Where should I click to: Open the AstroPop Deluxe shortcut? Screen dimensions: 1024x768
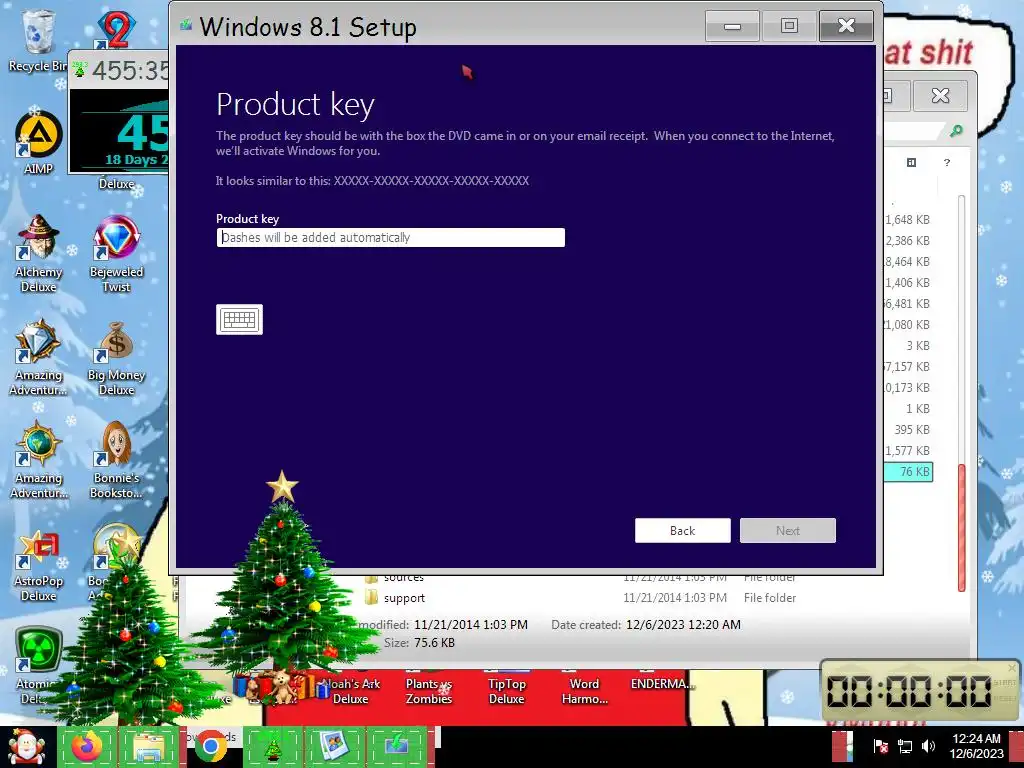[x=39, y=565]
